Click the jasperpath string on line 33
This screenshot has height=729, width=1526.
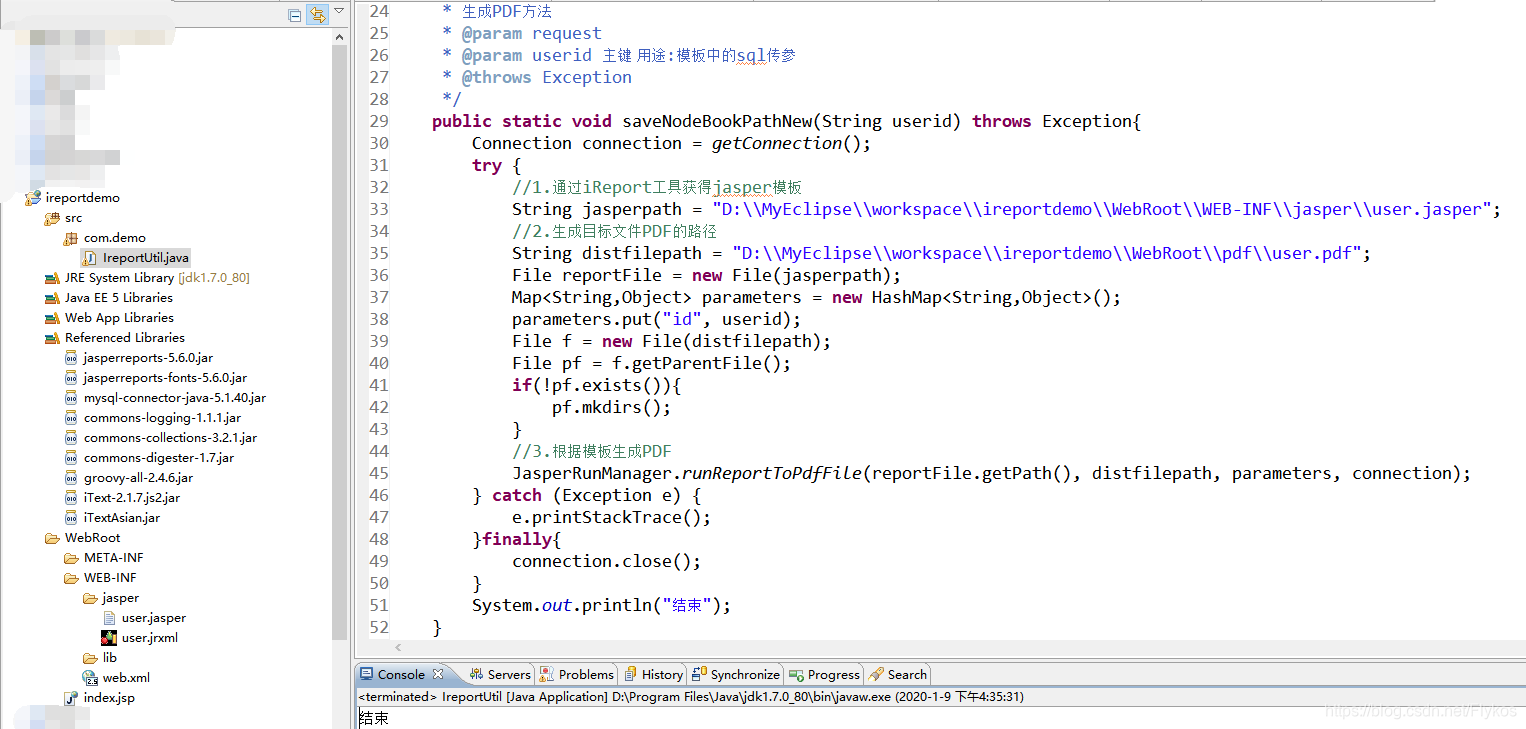[x=1101, y=209]
